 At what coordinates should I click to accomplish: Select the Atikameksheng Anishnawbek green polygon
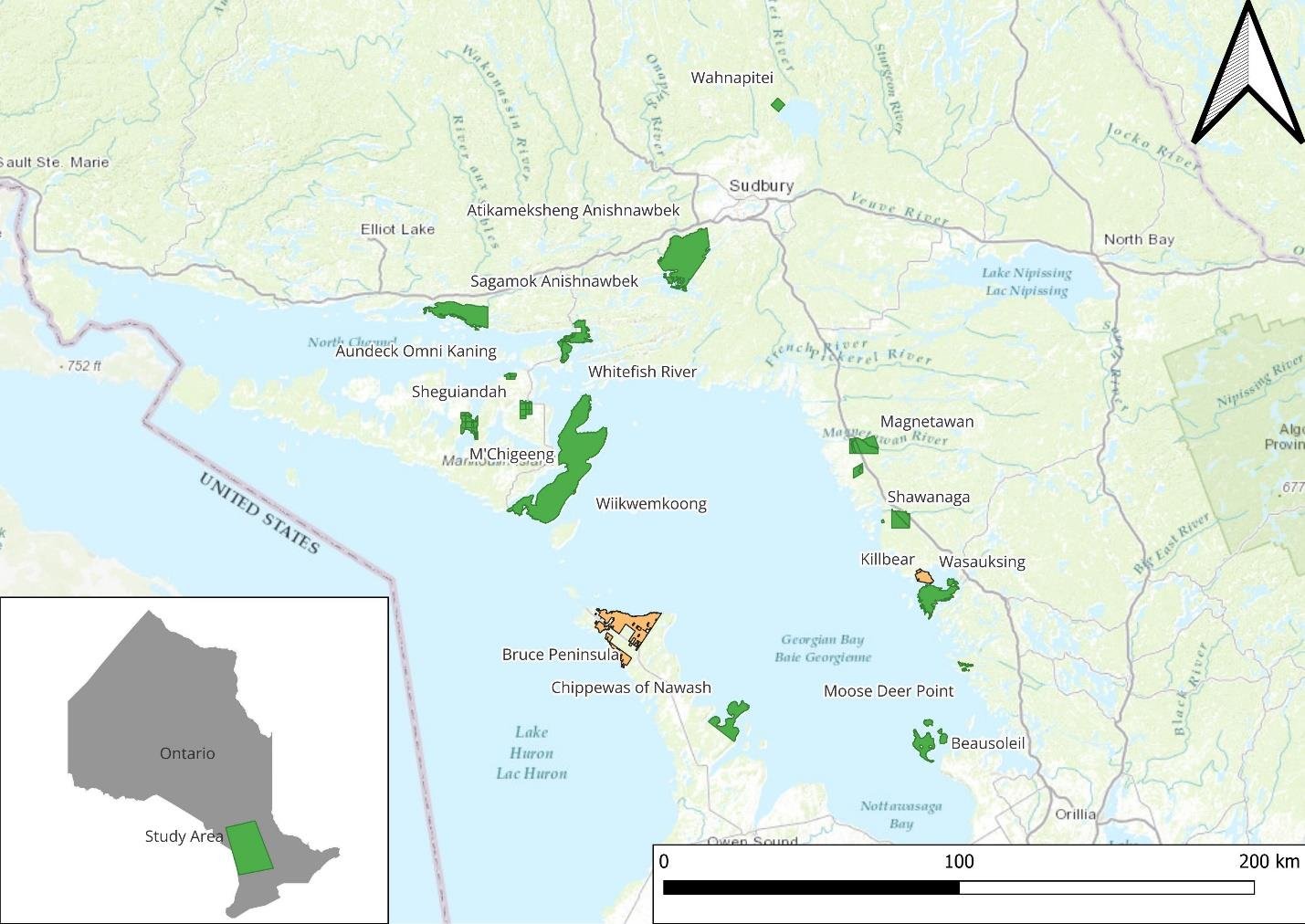[x=684, y=259]
